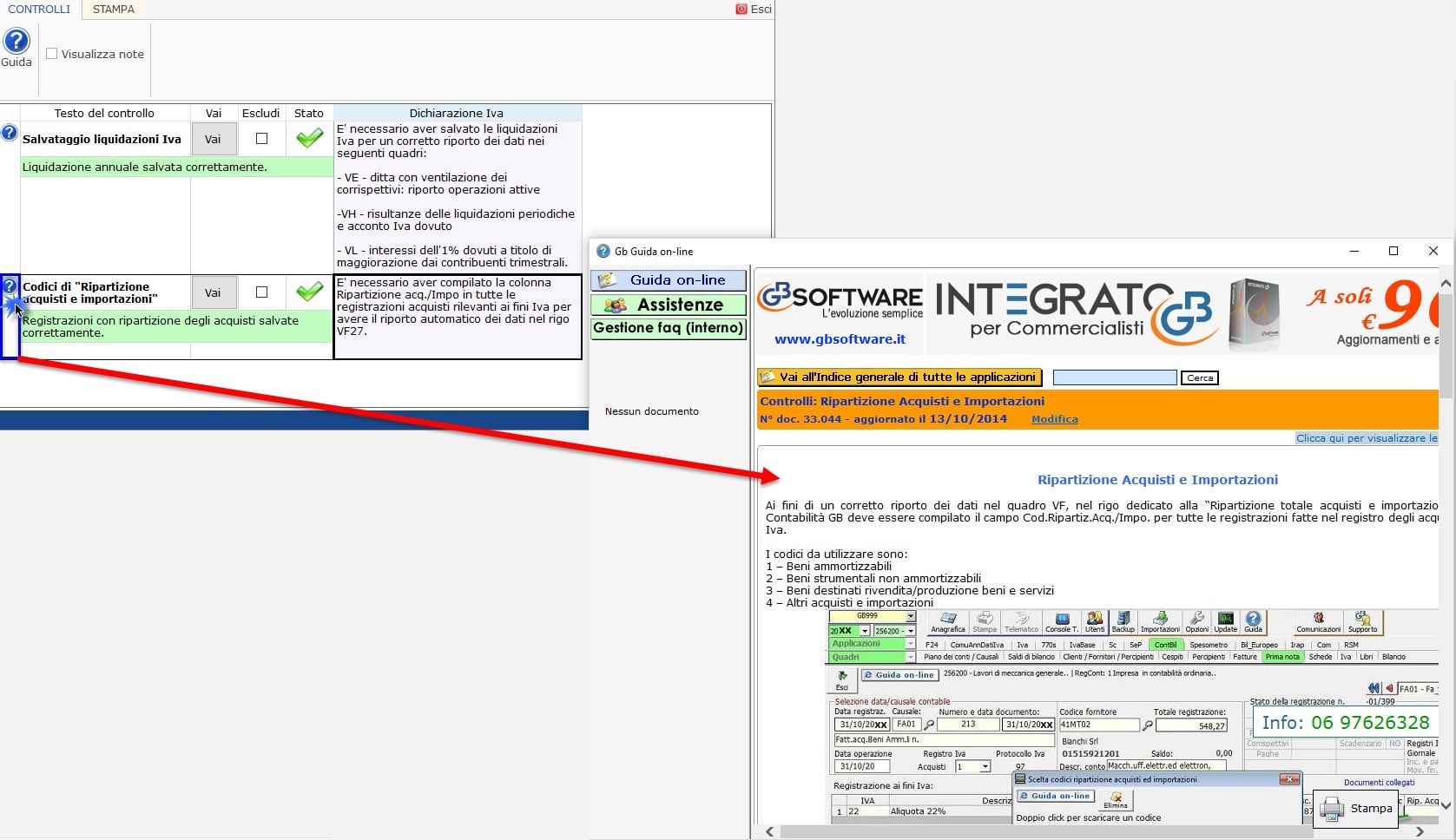Select the 'Escludi' column header

[x=260, y=113]
